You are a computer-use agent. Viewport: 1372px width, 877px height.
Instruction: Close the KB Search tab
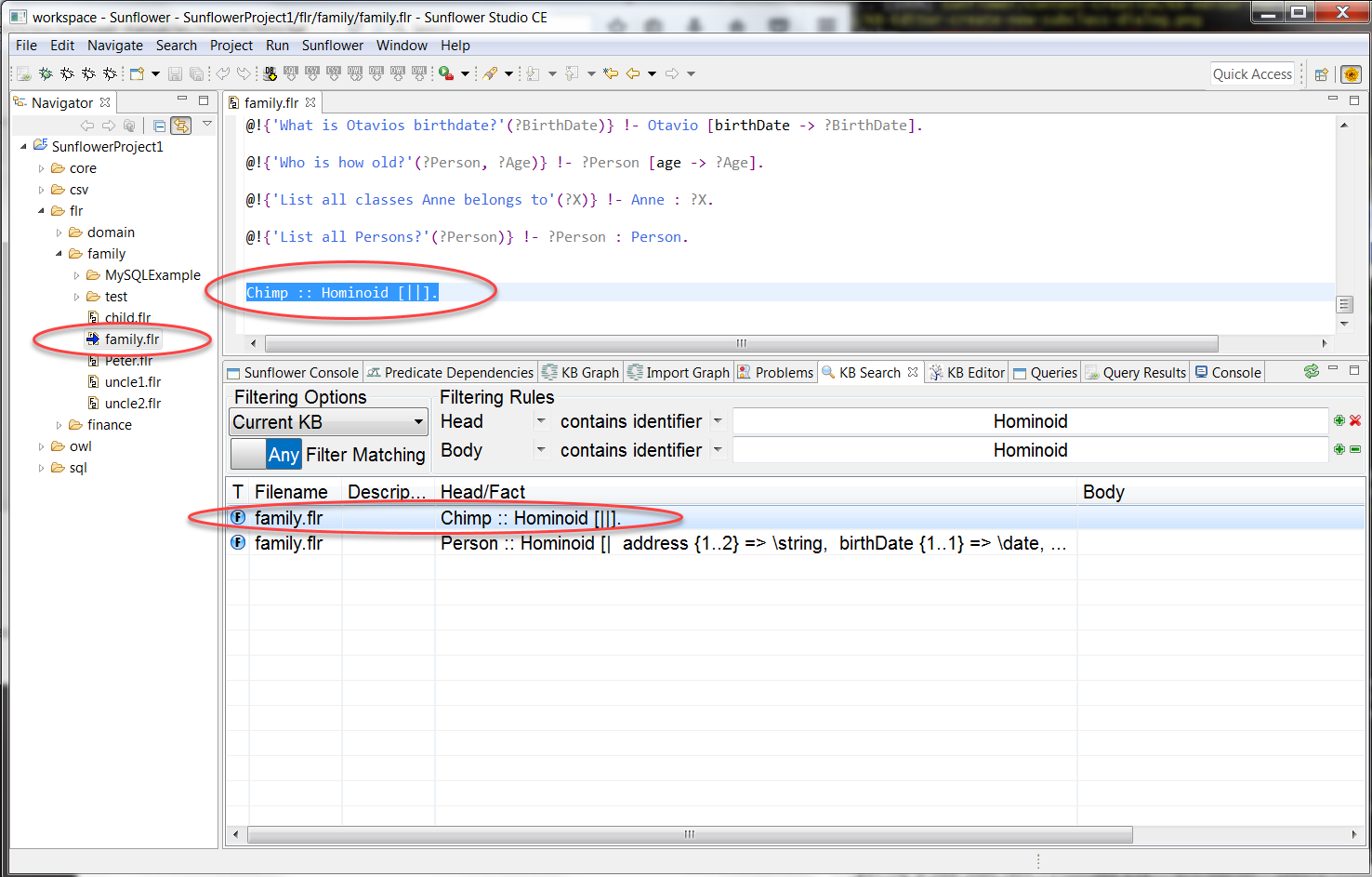click(913, 372)
